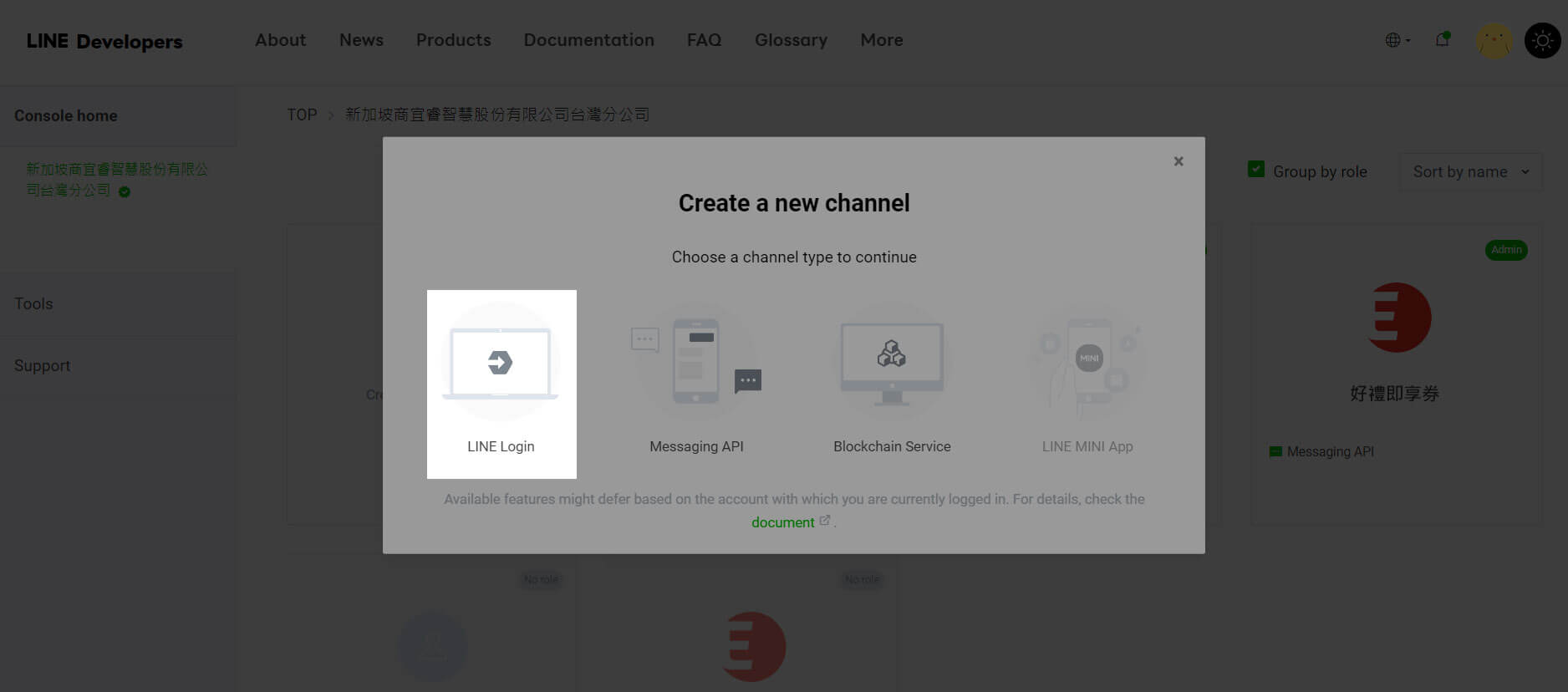Open the user profile avatar
Viewport: 1568px width, 692px height.
[1494, 40]
